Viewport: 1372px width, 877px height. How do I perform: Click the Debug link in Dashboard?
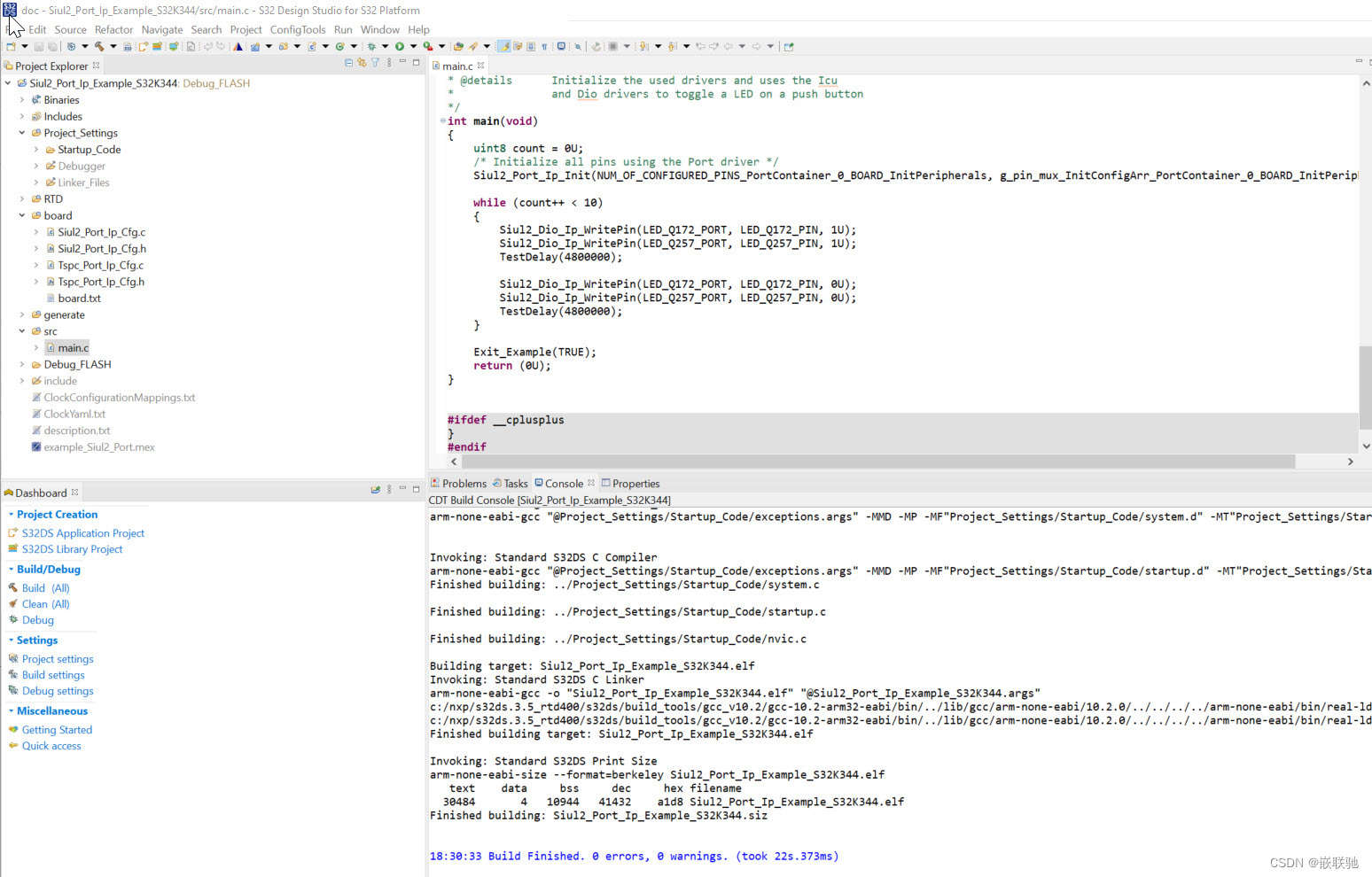[38, 620]
